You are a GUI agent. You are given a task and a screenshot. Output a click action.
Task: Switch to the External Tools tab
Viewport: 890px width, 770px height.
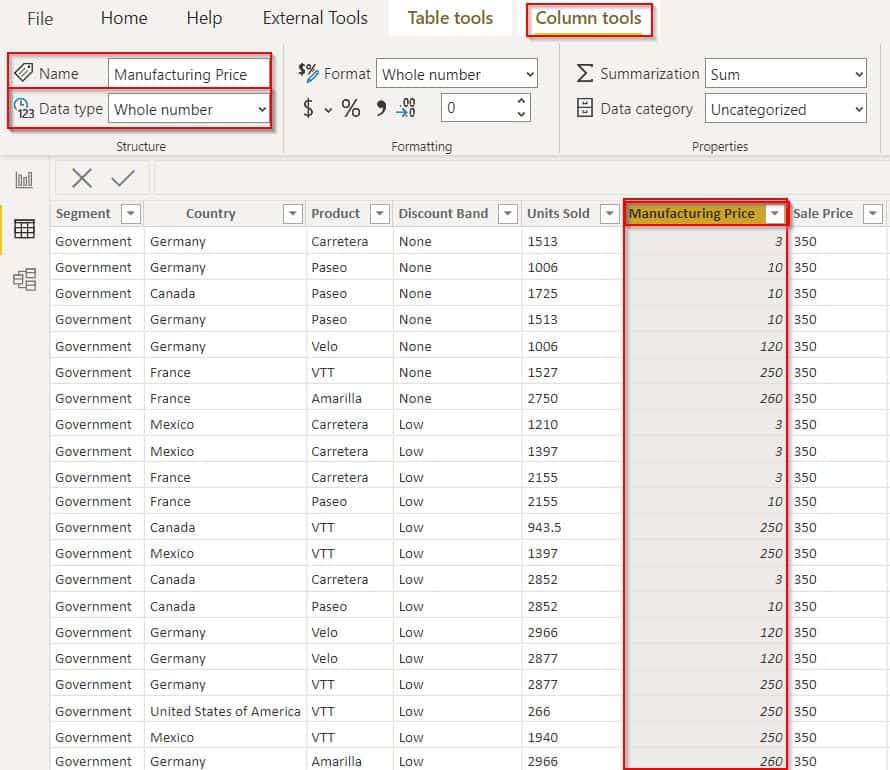pos(315,18)
